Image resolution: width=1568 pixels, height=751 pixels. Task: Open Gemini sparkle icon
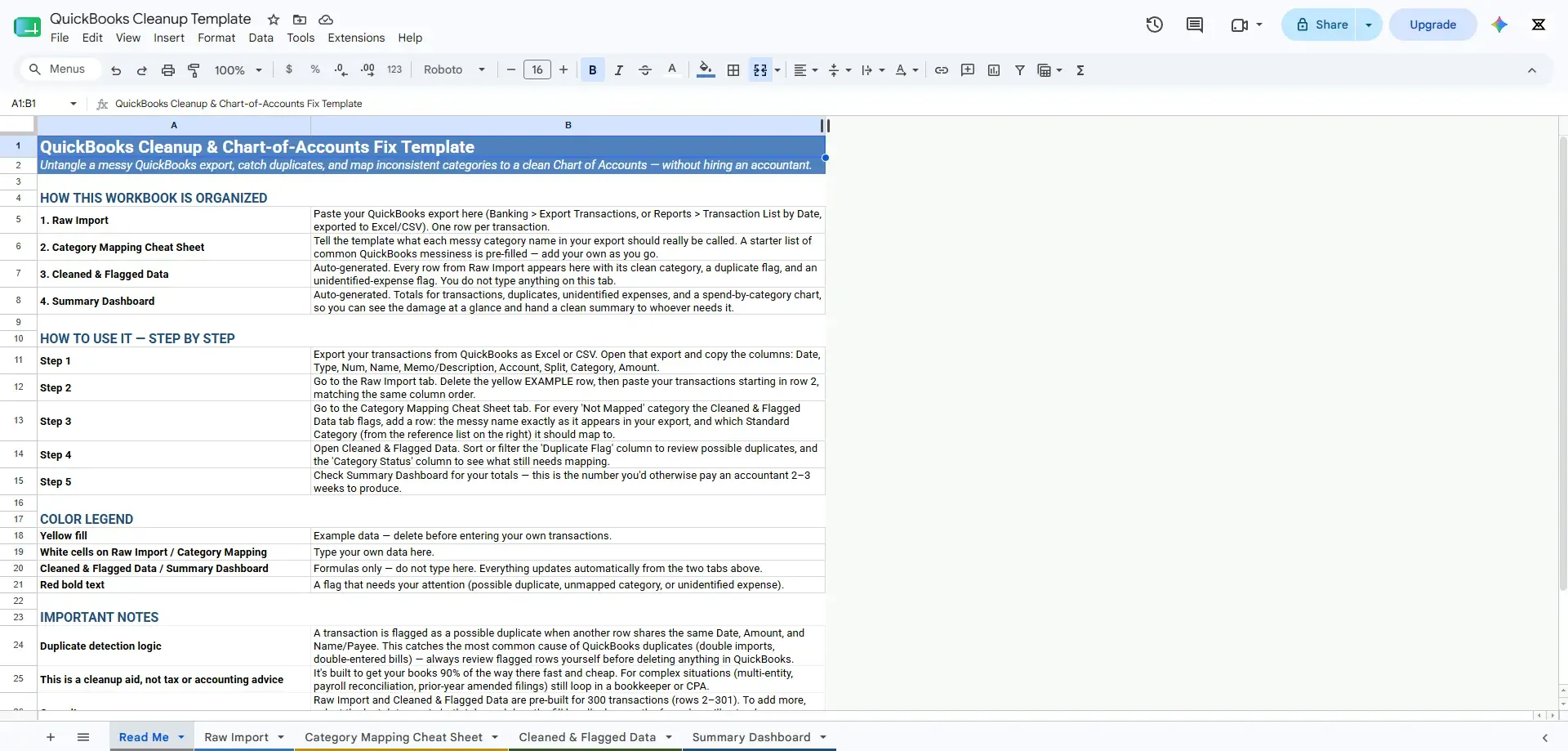(1499, 25)
